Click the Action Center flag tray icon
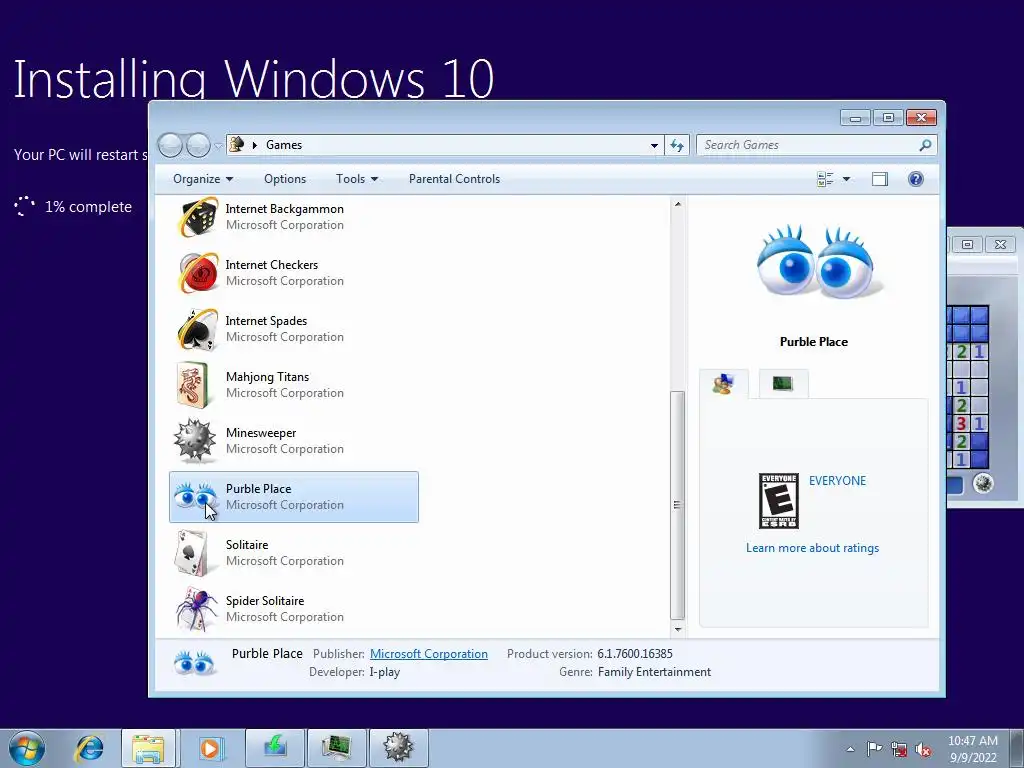1024x768 pixels. point(874,749)
